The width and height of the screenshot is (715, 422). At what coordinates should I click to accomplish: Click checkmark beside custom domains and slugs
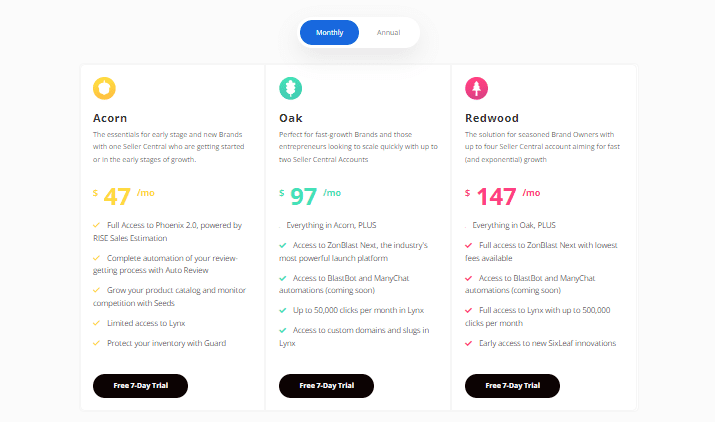point(283,330)
